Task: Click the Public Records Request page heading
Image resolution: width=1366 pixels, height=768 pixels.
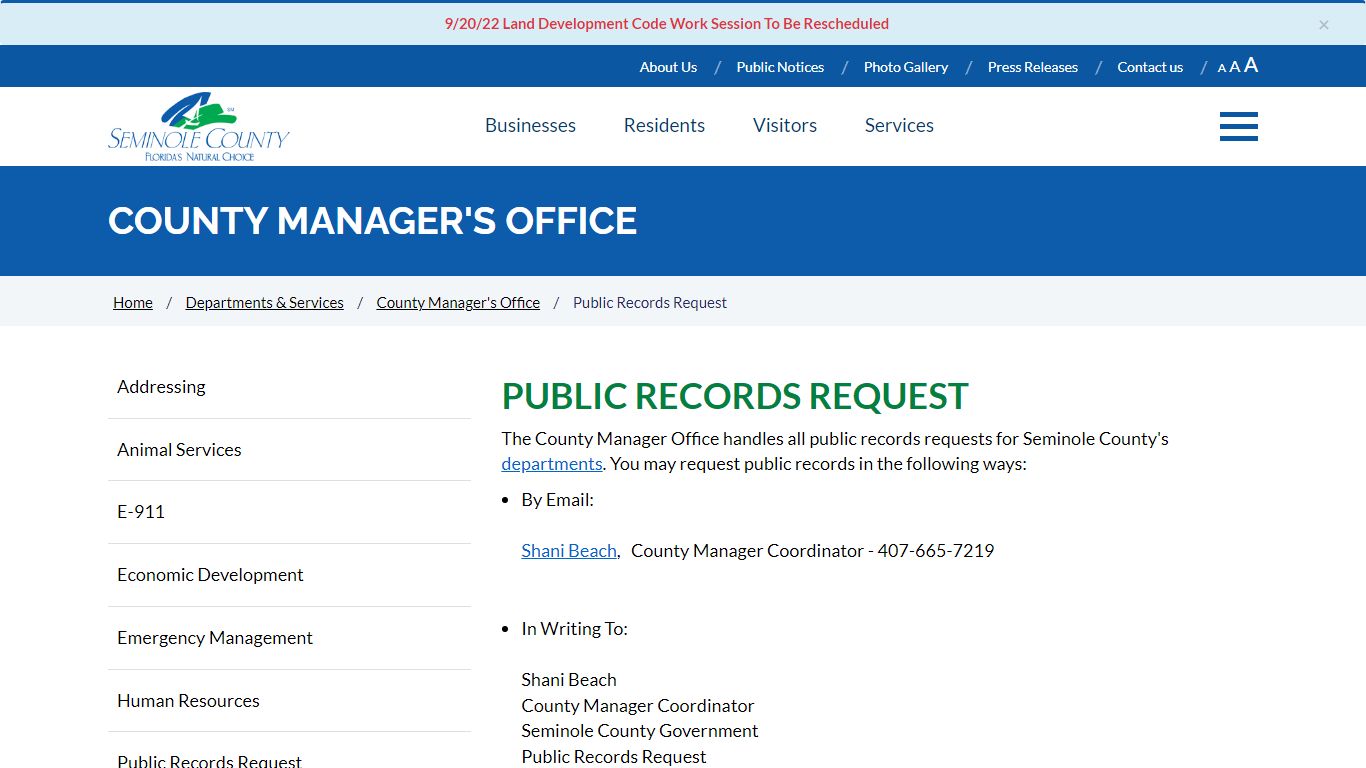Action: (735, 396)
